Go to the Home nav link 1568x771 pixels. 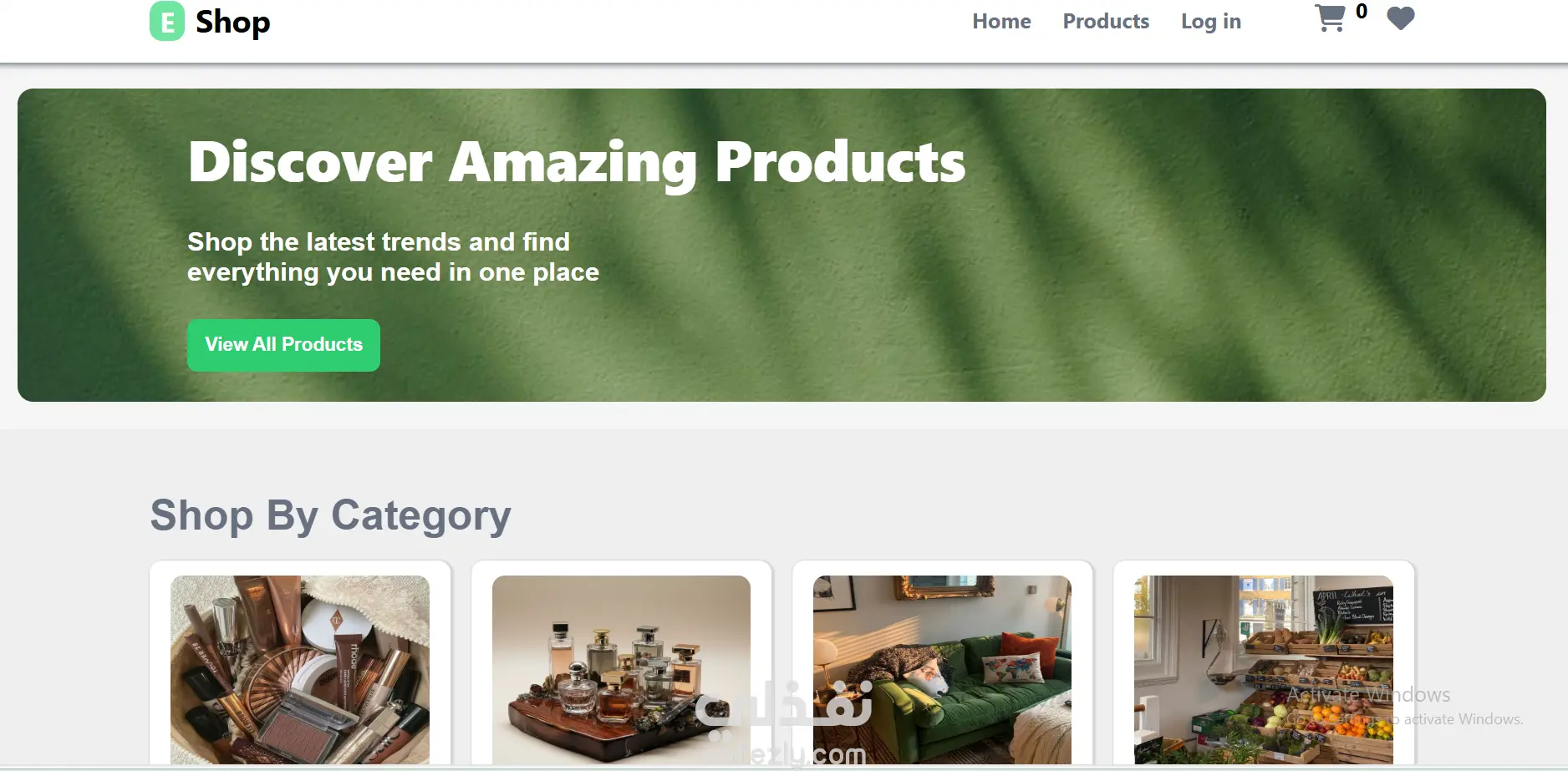1001,21
